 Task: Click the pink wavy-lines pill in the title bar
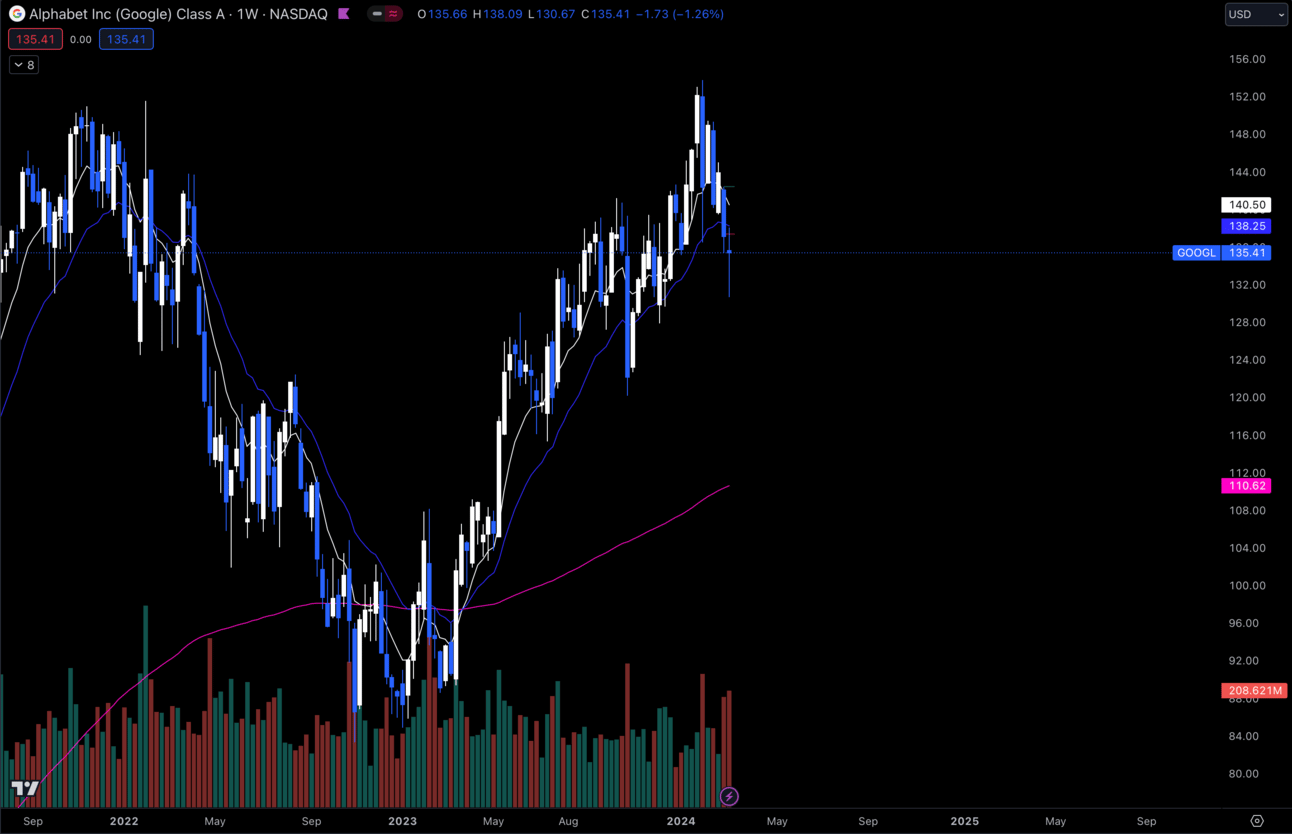(393, 14)
